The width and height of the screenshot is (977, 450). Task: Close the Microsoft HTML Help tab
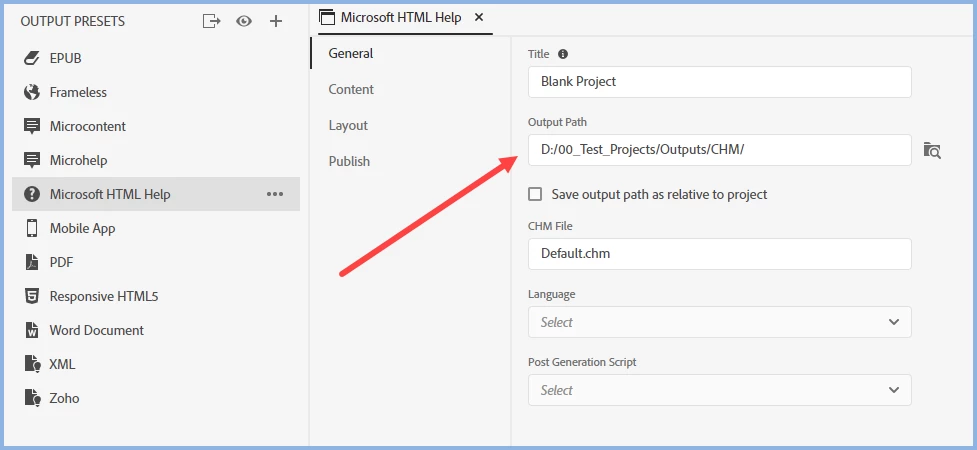pos(479,17)
